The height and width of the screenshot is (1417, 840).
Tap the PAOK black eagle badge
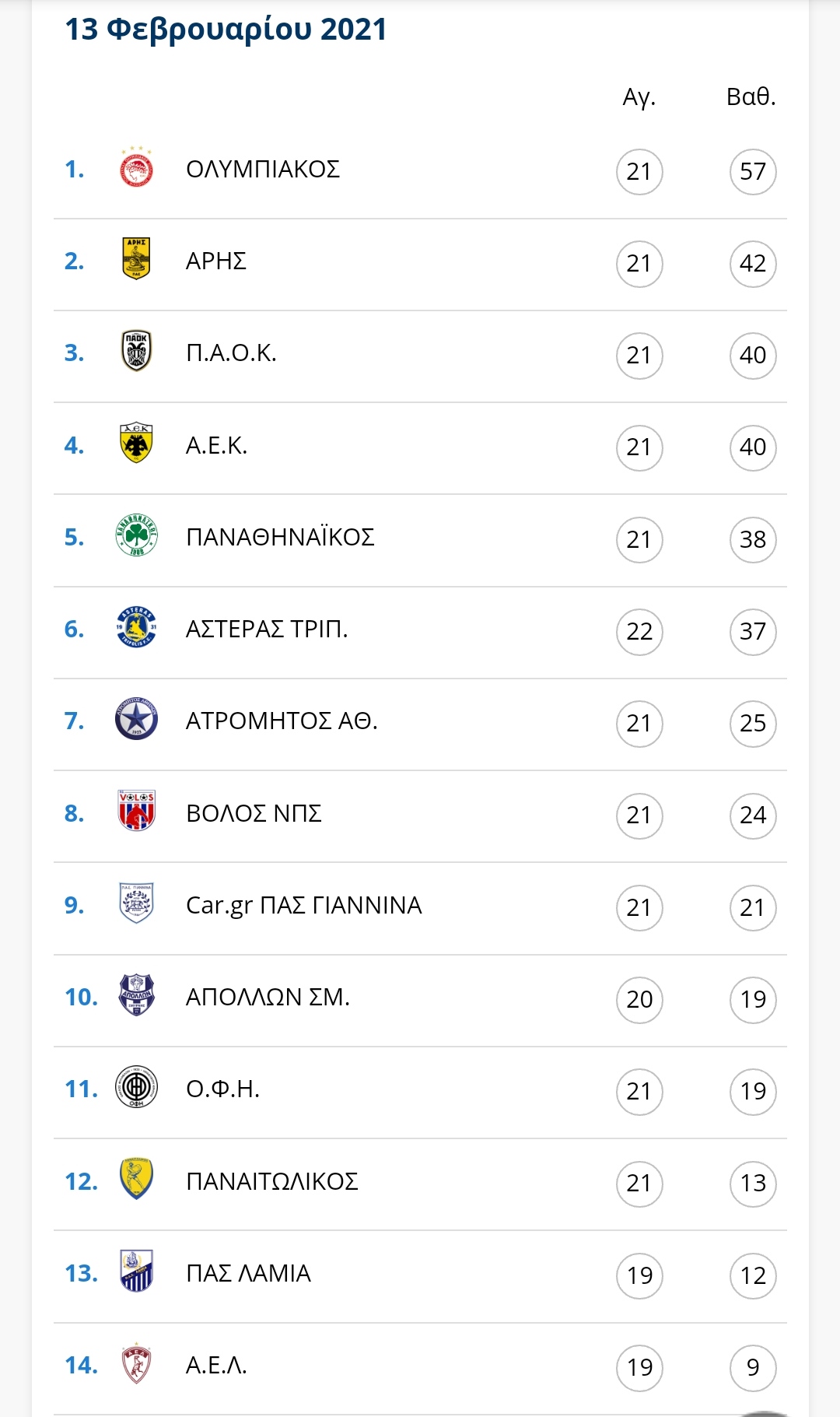click(136, 351)
